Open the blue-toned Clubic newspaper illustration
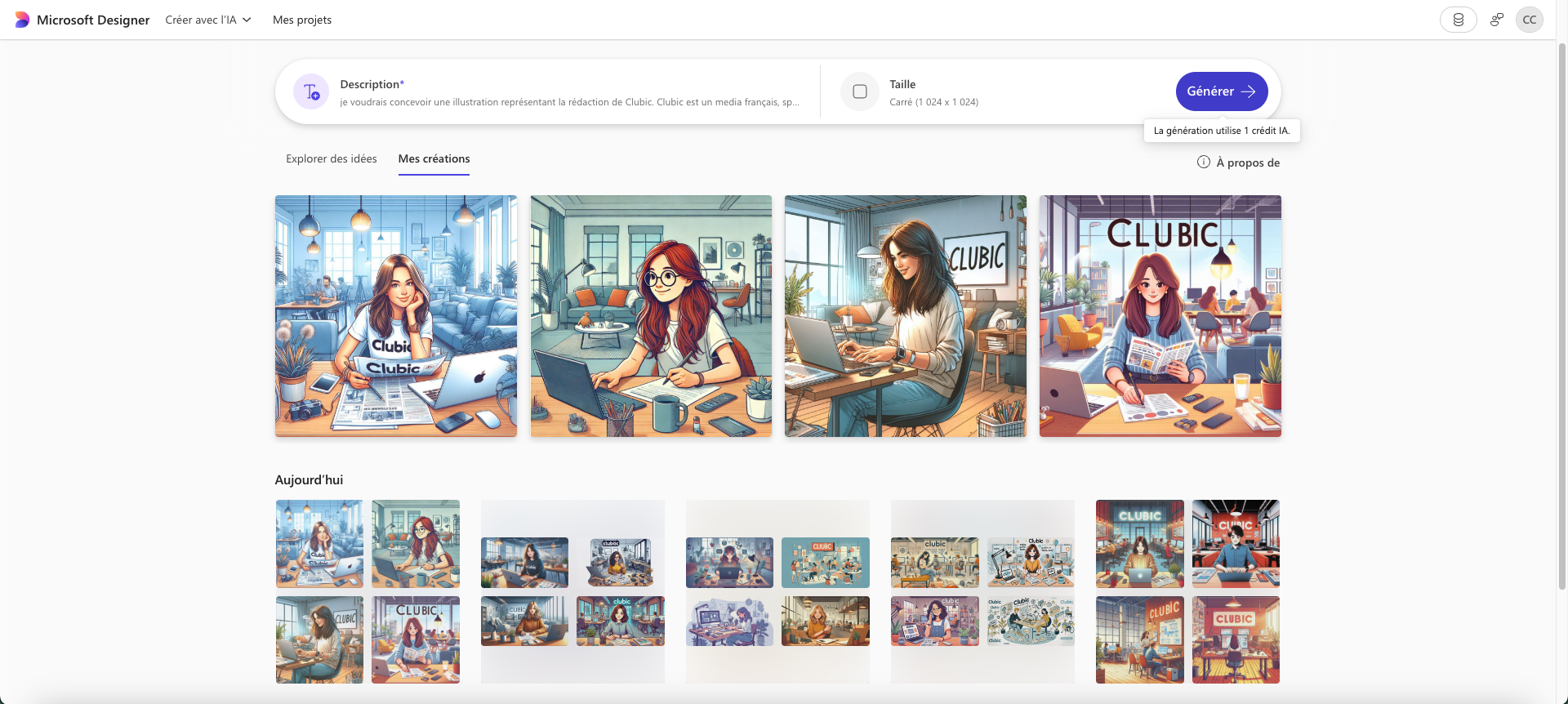 click(396, 316)
